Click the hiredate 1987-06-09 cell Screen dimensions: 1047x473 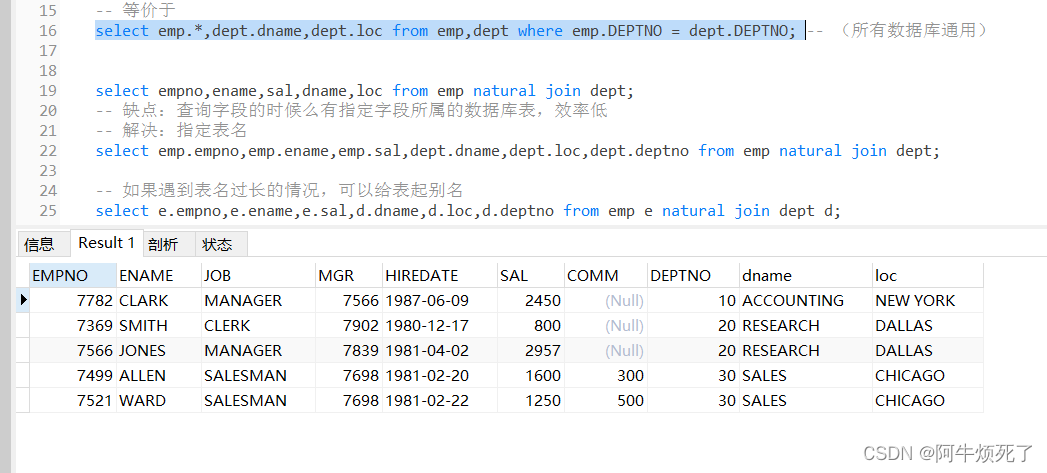439,301
